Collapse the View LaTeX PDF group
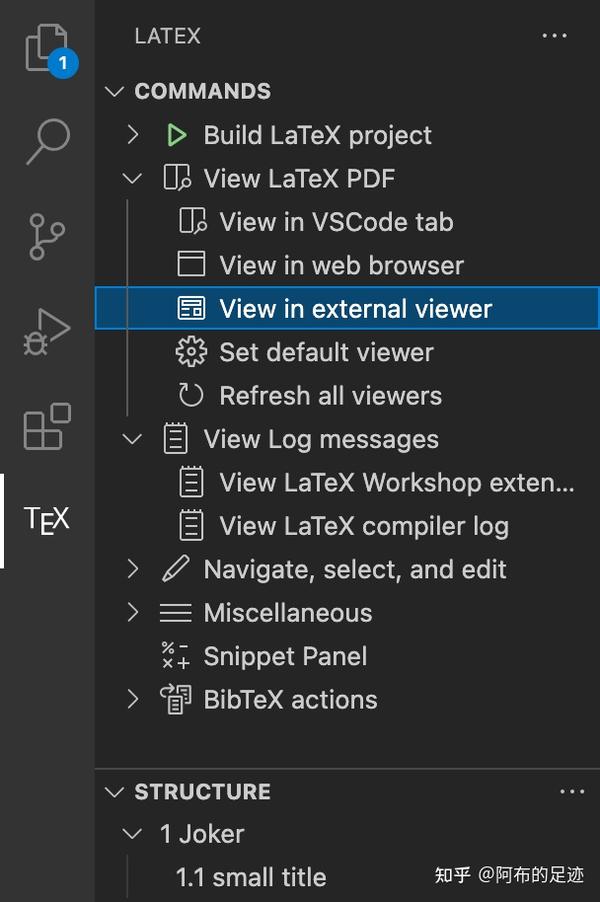 click(133, 179)
